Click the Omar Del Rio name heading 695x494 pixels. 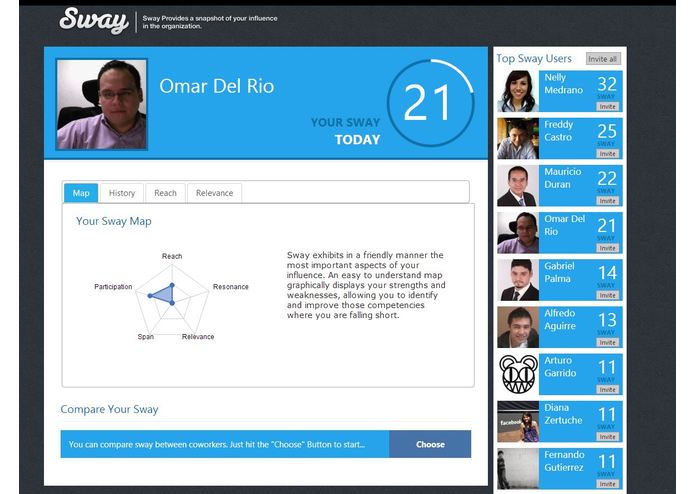[217, 86]
